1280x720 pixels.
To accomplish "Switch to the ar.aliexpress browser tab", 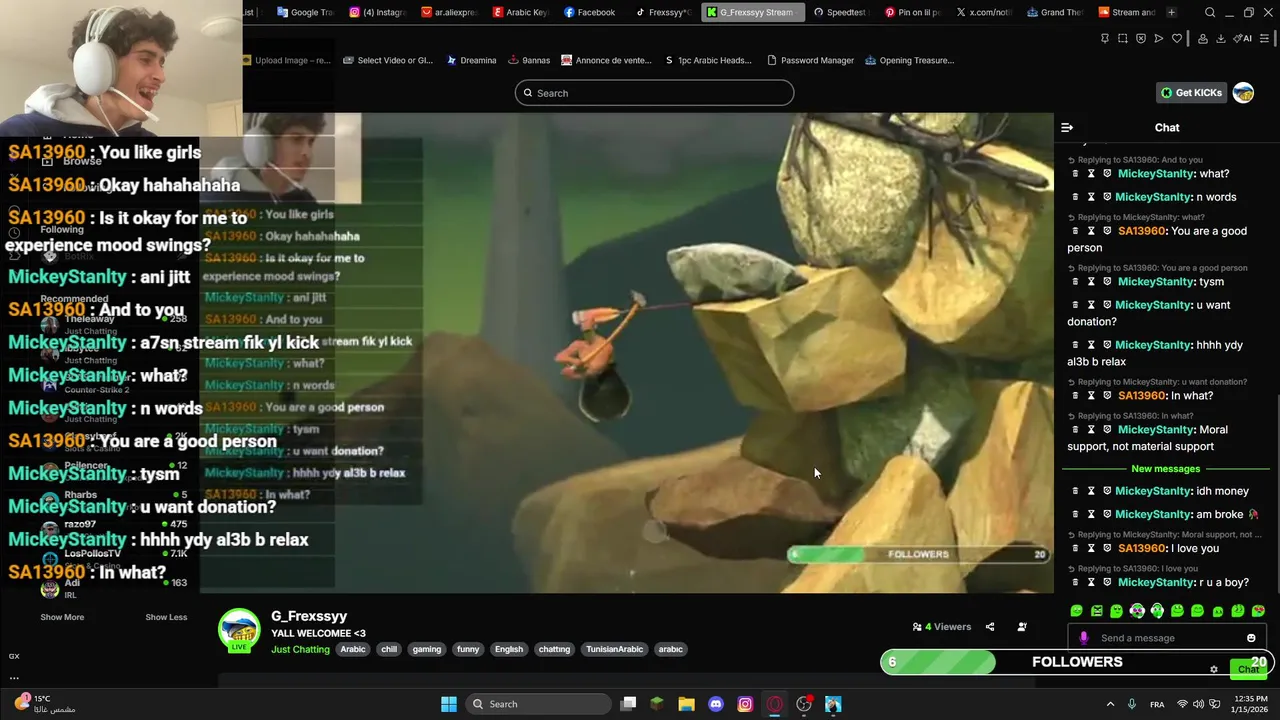I will point(449,12).
